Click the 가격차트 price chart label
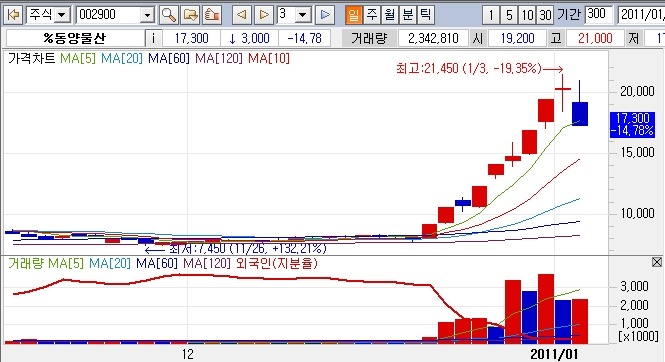The image size is (665, 362). pos(32,58)
